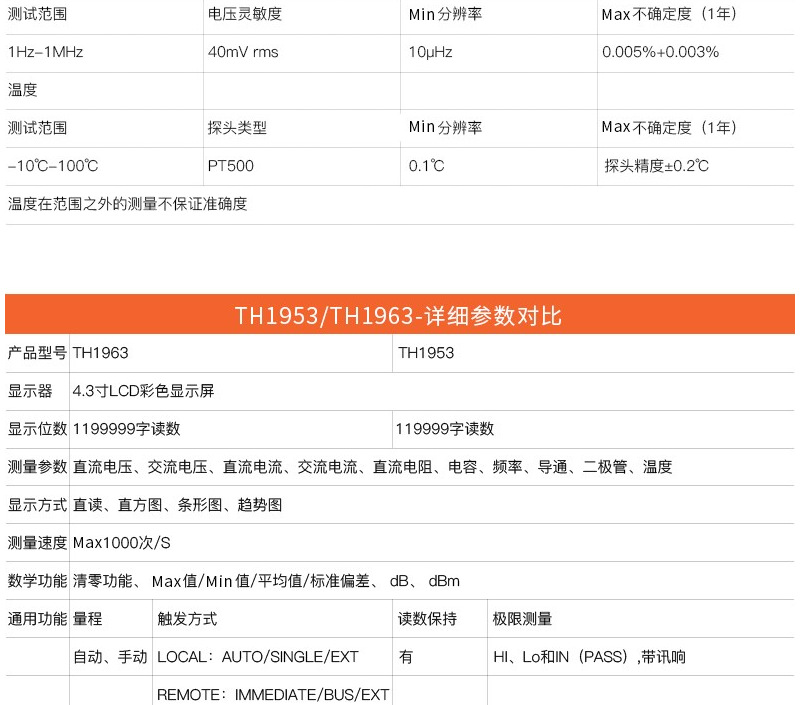Image resolution: width=800 pixels, height=705 pixels.
Task: Click the Max1000次/S speed value
Action: click(x=121, y=543)
